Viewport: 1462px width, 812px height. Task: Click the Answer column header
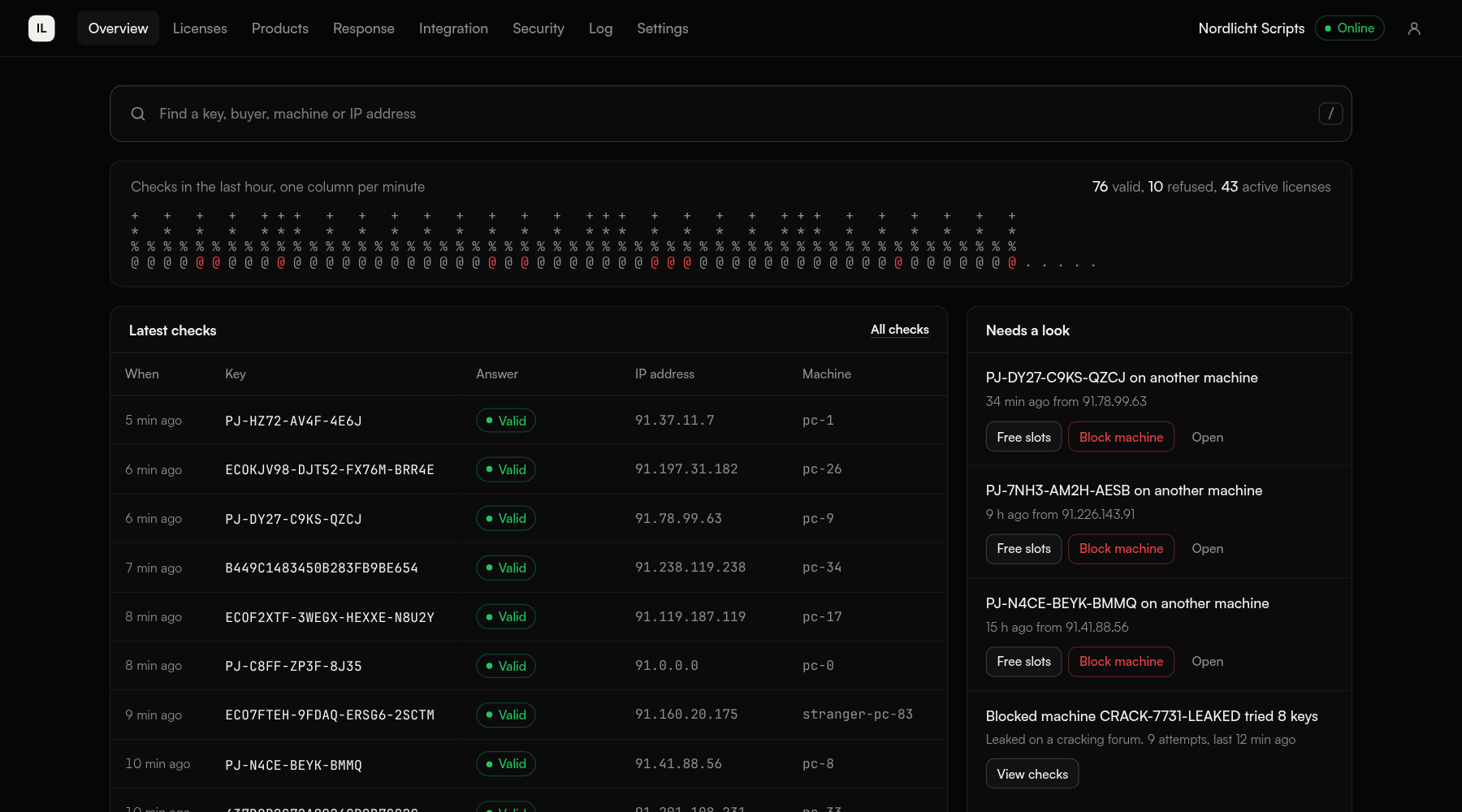coord(497,374)
